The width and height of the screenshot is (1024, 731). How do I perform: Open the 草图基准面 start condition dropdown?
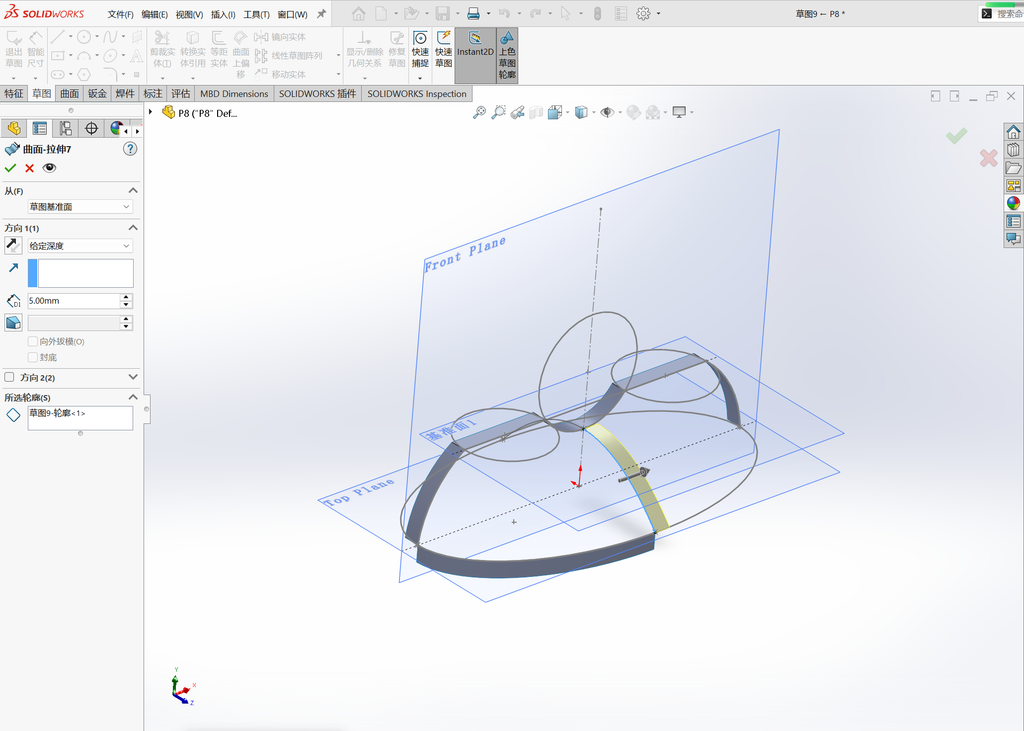tap(80, 206)
